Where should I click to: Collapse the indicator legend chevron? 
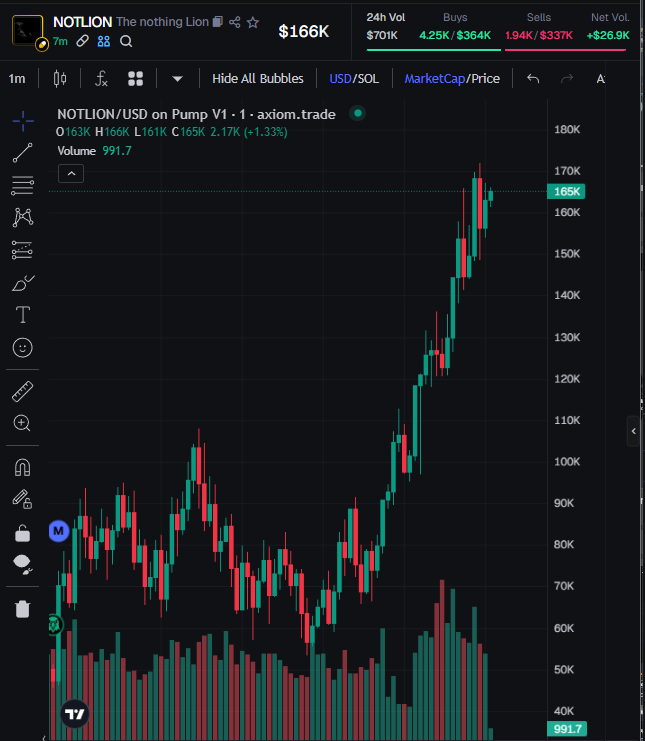tap(71, 173)
